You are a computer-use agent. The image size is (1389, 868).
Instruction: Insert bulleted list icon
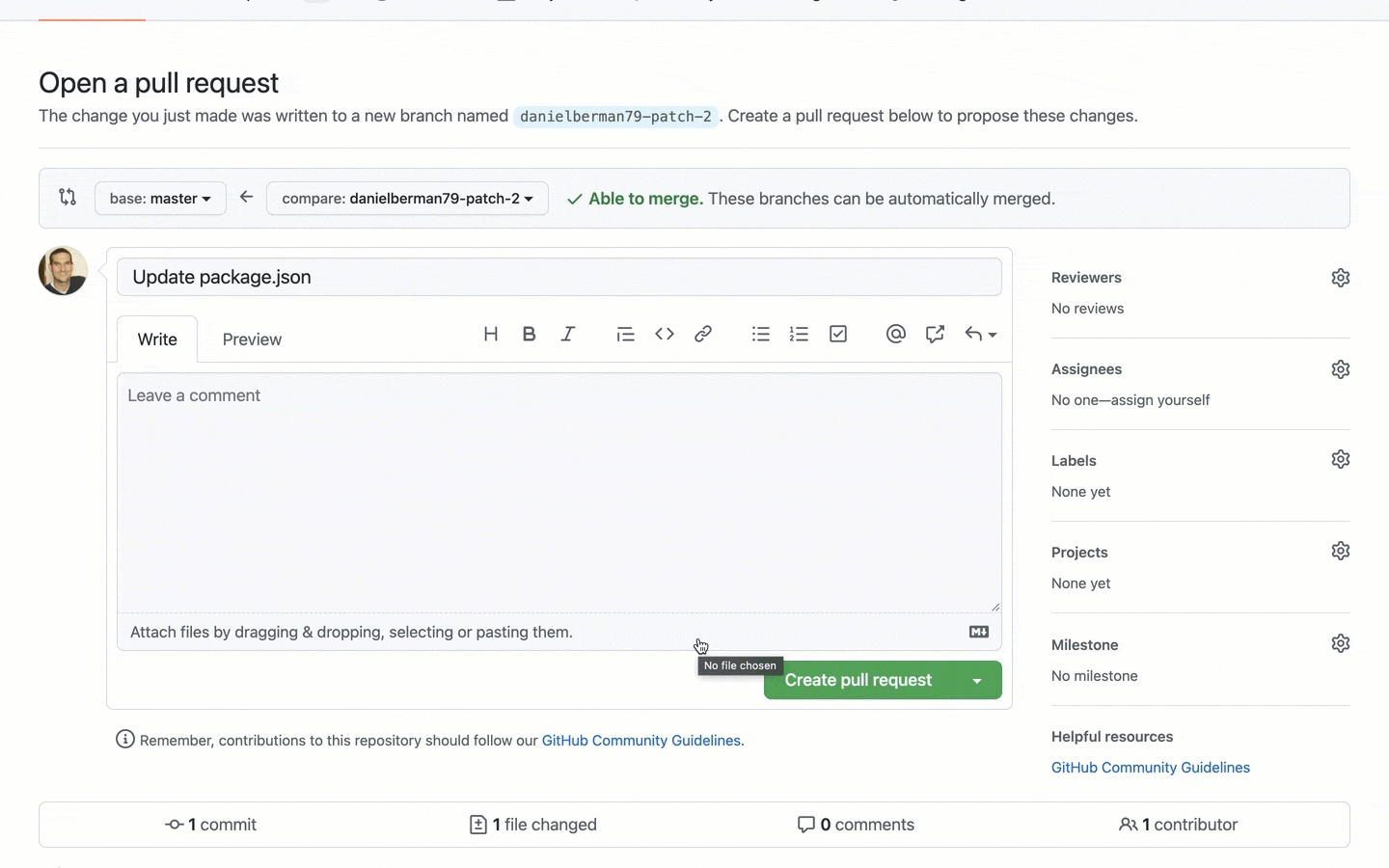click(761, 334)
